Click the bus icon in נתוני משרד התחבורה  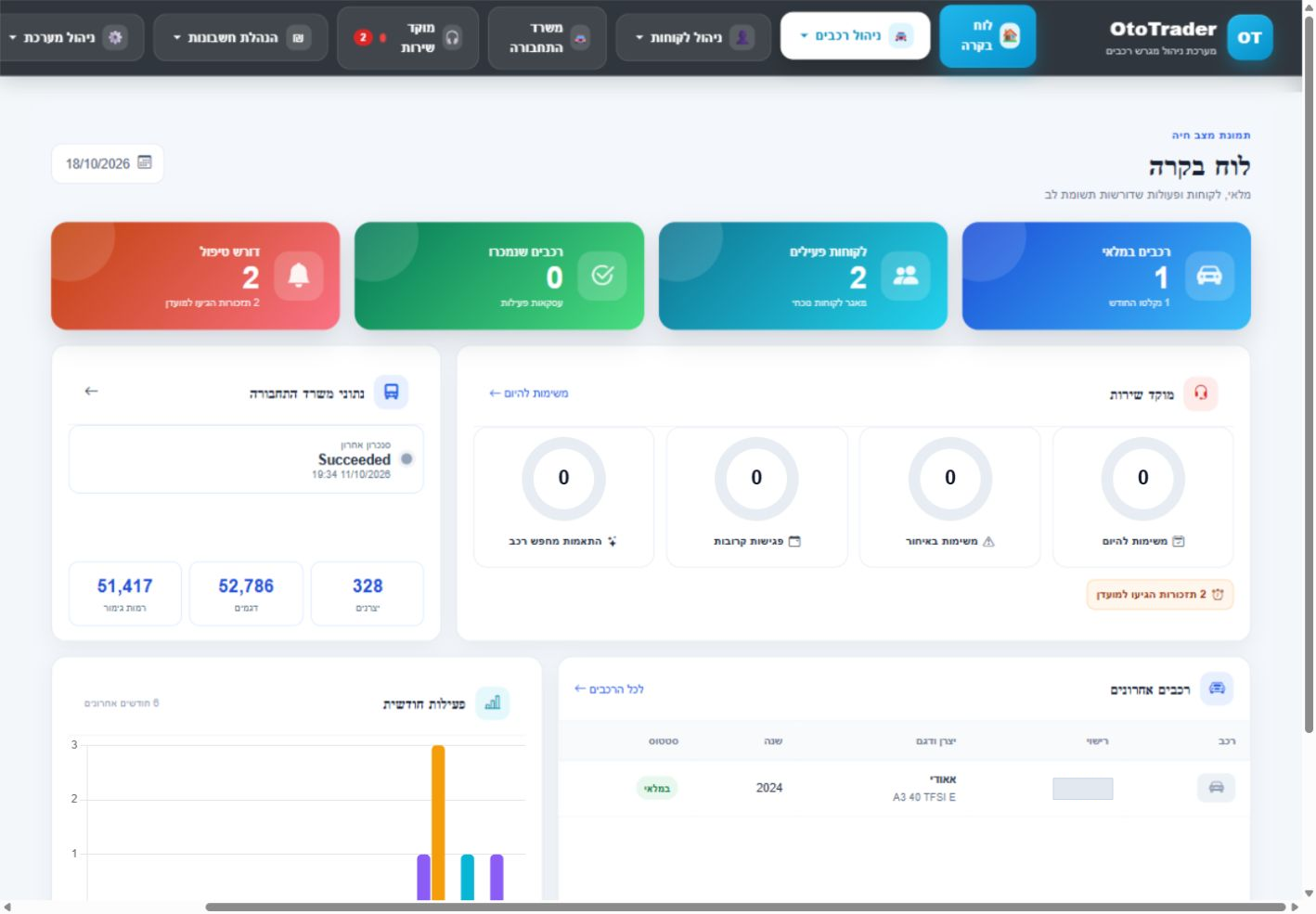coord(391,393)
